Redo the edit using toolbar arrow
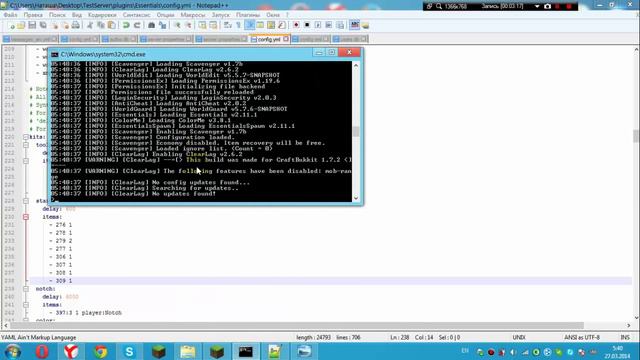640x360 pixels. click(137, 25)
